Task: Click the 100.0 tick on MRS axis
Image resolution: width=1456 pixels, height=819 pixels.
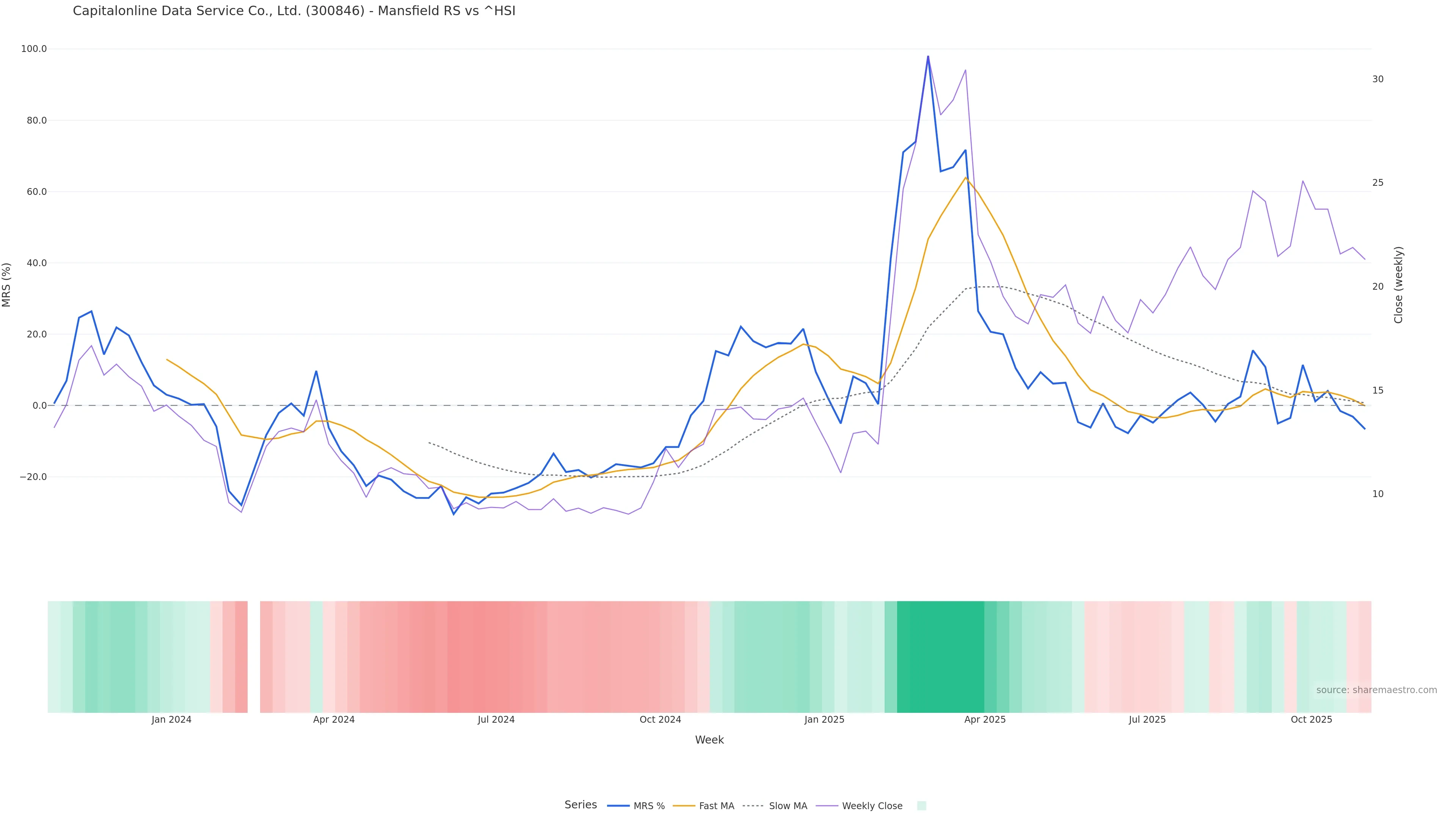Action: tap(34, 49)
